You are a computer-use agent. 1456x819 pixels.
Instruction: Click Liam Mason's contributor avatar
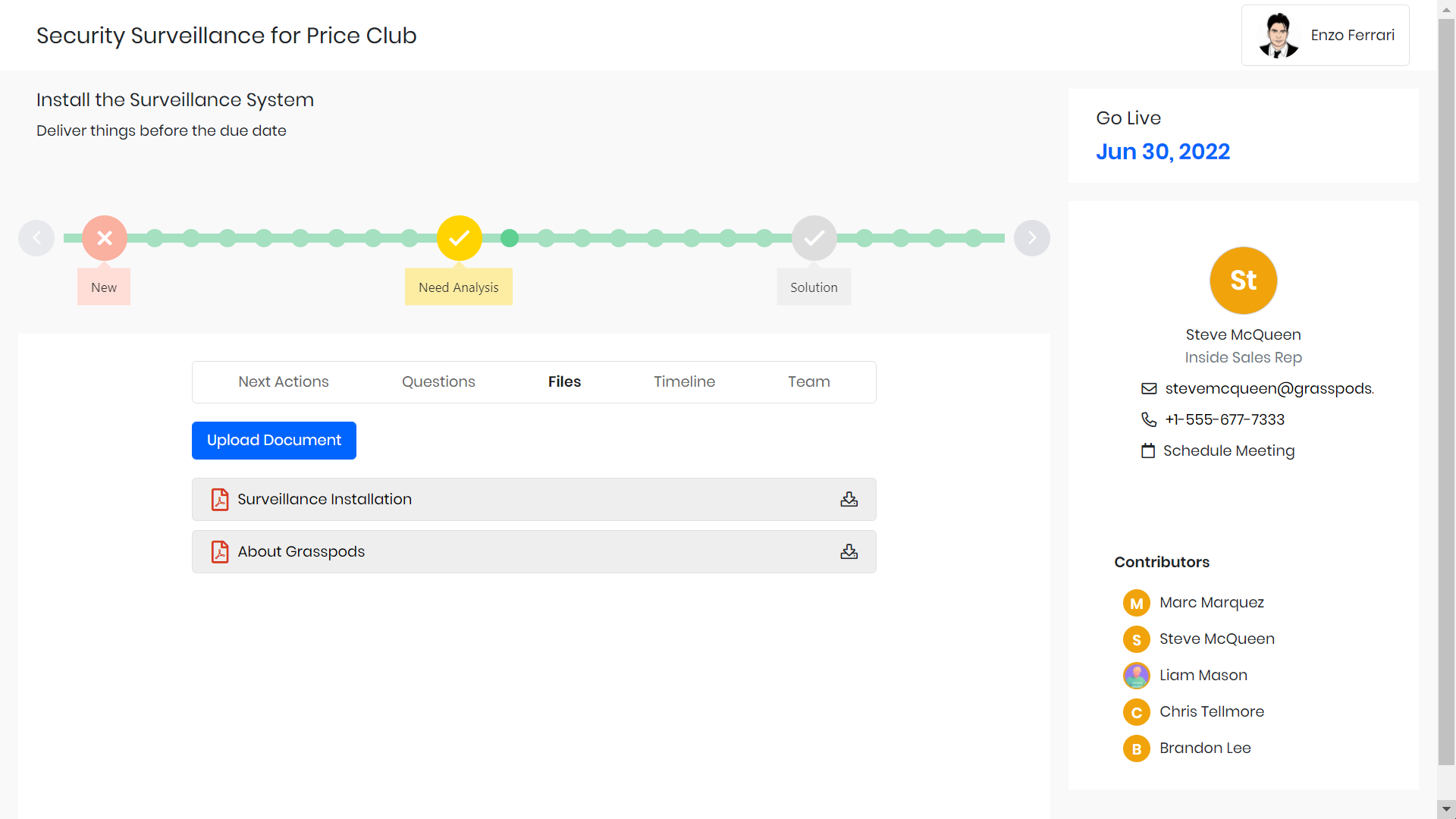[1136, 675]
